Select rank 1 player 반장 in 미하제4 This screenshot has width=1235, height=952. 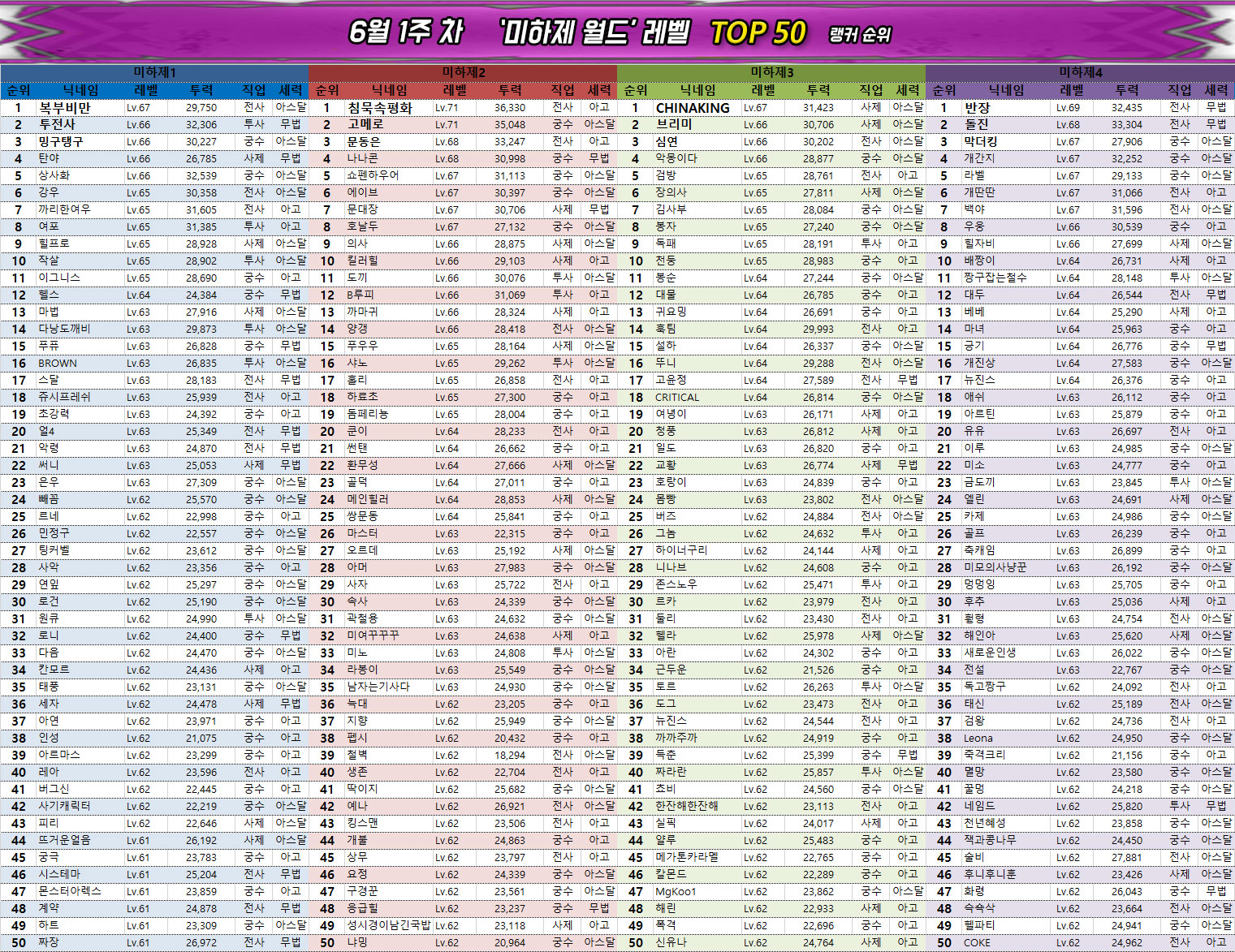click(977, 108)
